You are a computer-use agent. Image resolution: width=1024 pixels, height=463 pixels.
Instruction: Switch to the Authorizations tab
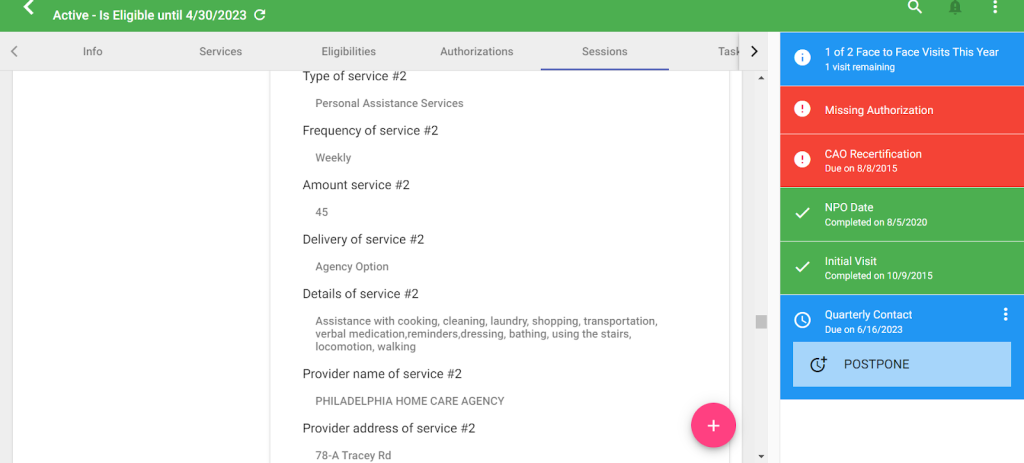point(476,51)
